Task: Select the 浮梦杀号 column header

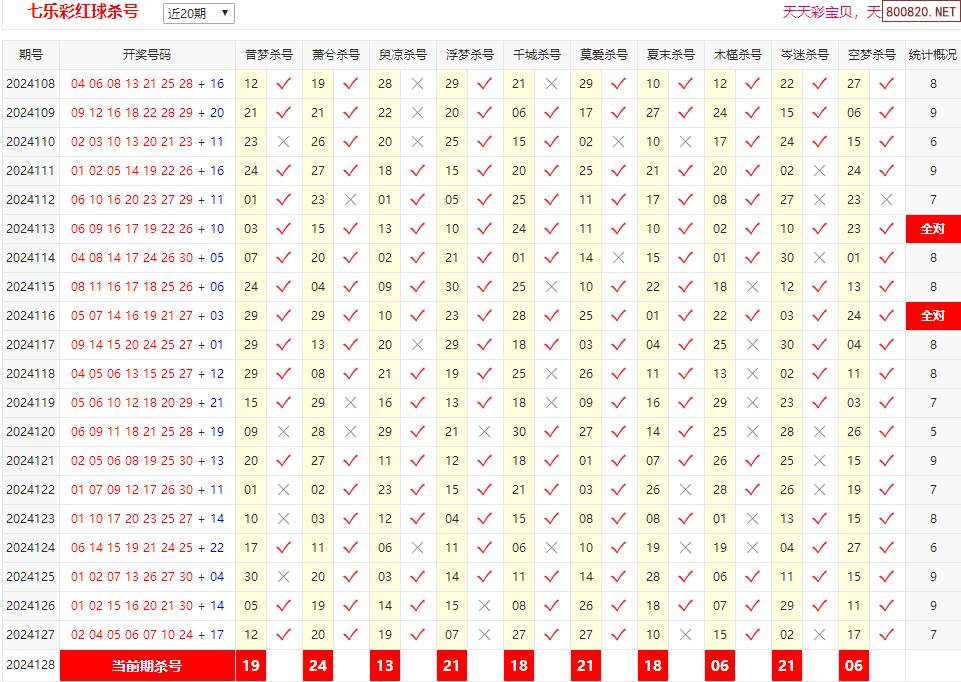Action: (x=469, y=55)
